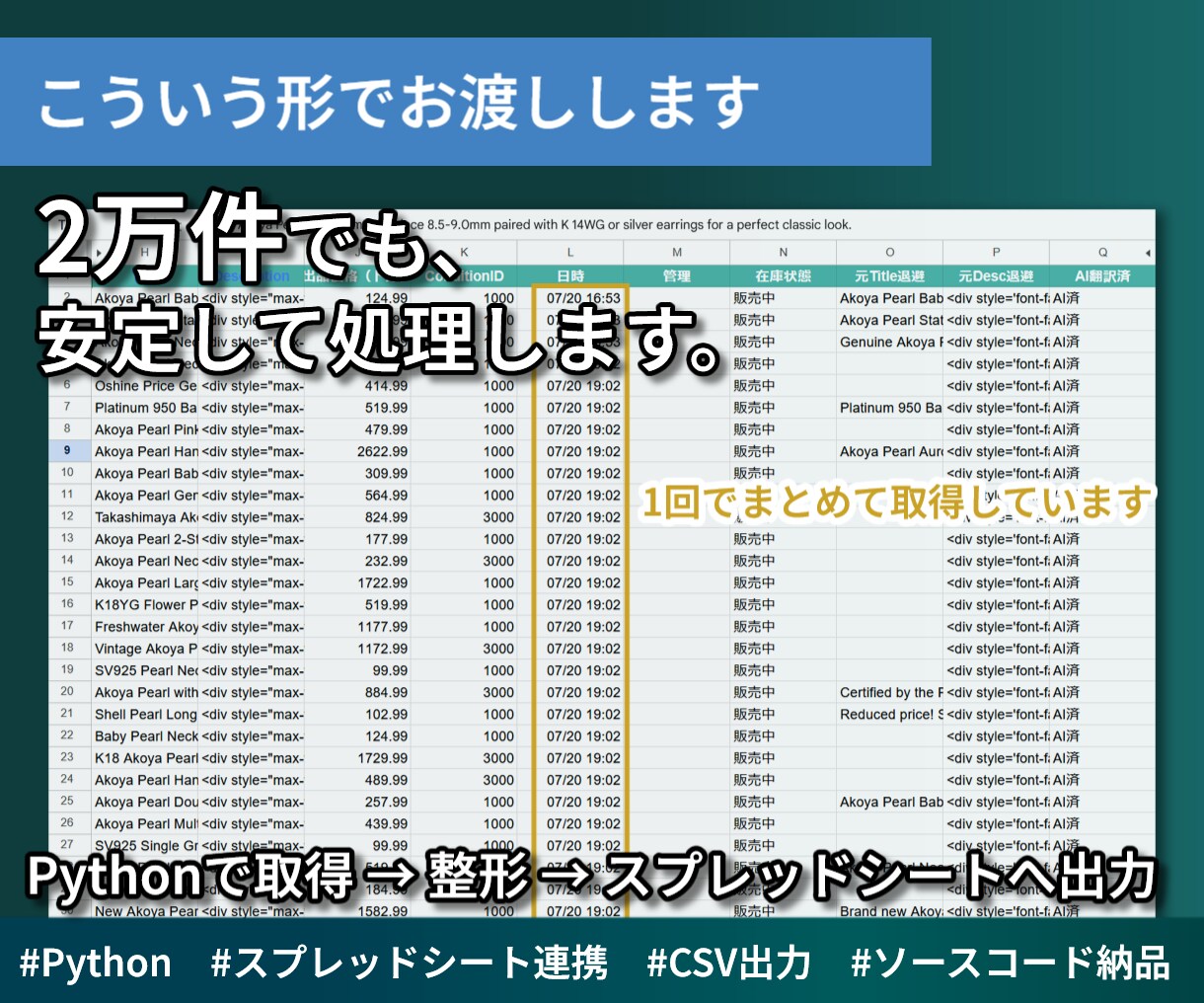Viewport: 1204px width, 1003px height.
Task: Click the 日時 header cell
Action: 570,276
